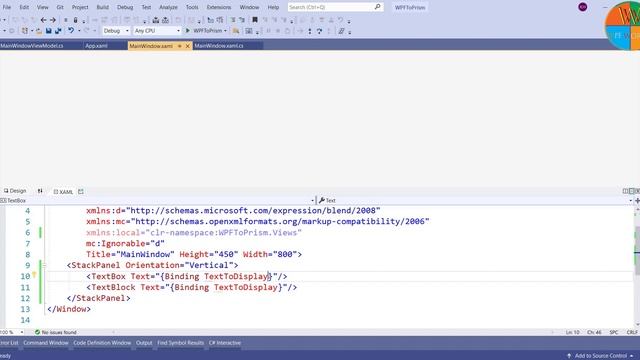Pop out the XAML pane icon
The image size is (640, 360).
[81, 191]
